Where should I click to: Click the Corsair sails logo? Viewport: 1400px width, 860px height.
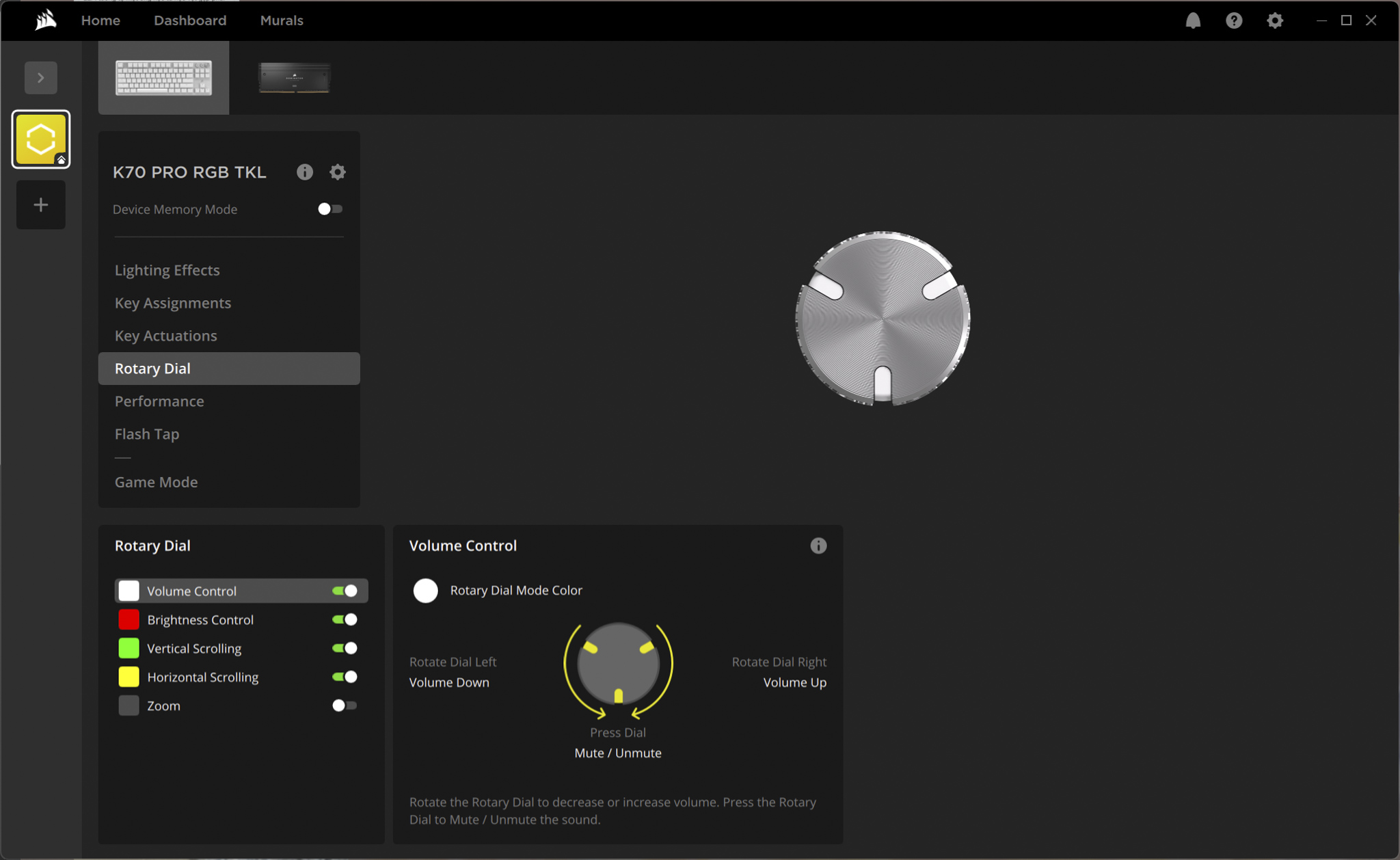coord(45,20)
